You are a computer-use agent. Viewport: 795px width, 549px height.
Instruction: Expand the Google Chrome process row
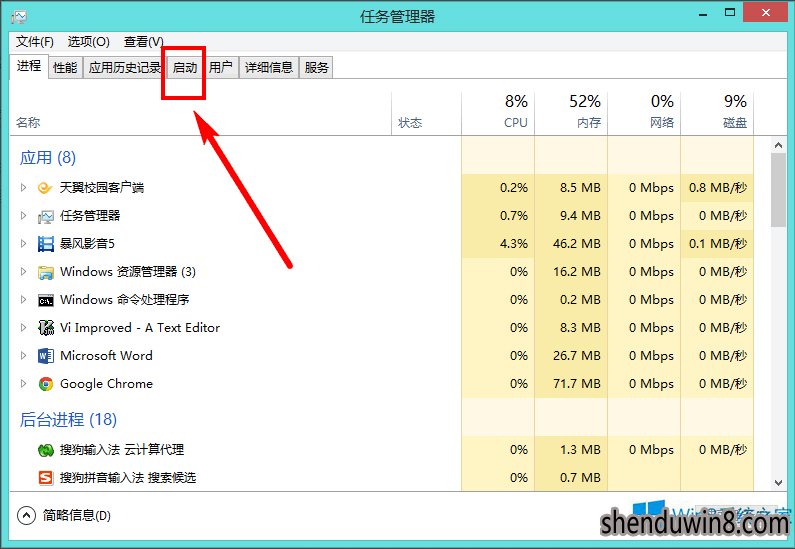23,383
